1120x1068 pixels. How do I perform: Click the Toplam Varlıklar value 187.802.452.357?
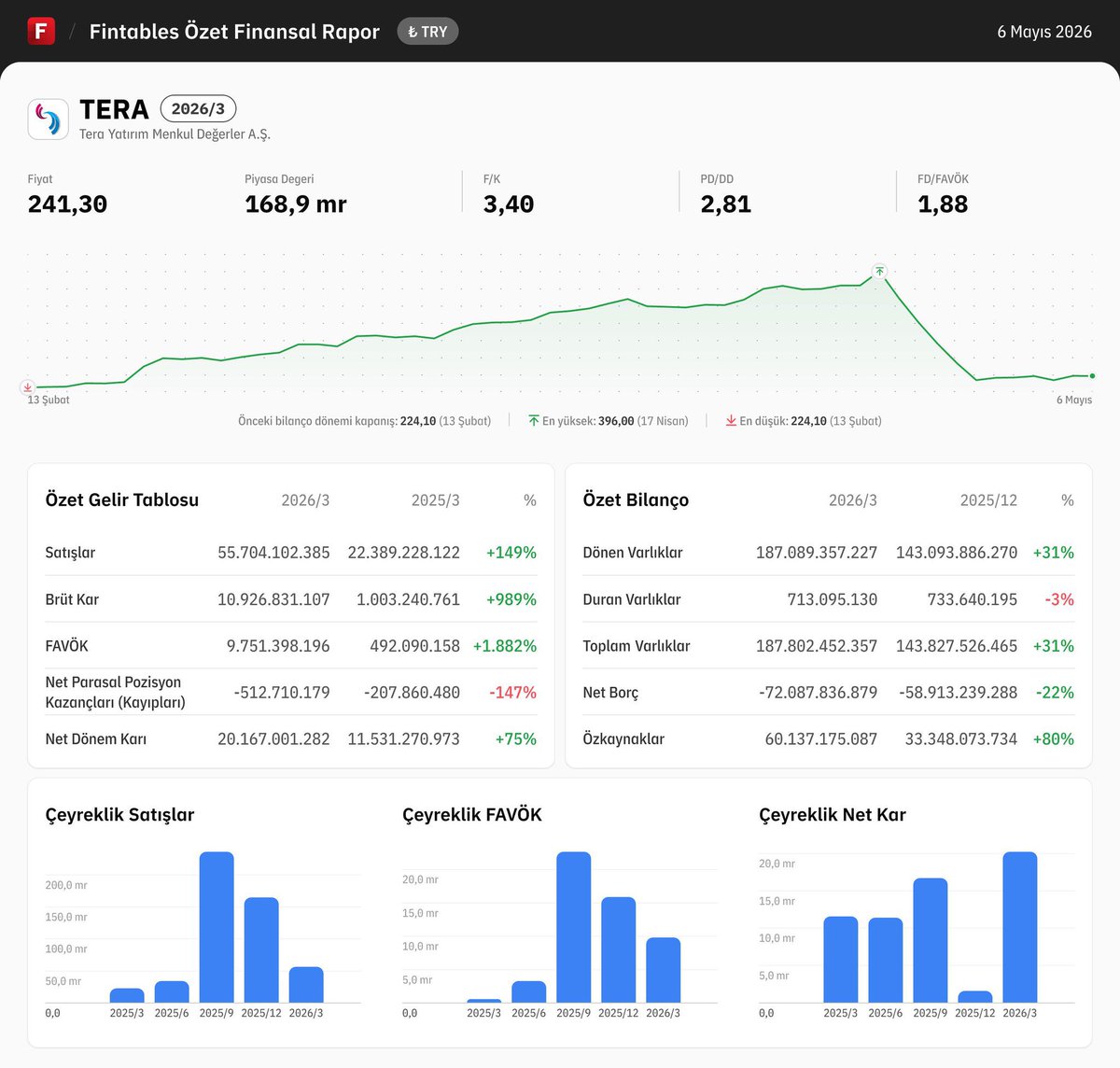(817, 646)
